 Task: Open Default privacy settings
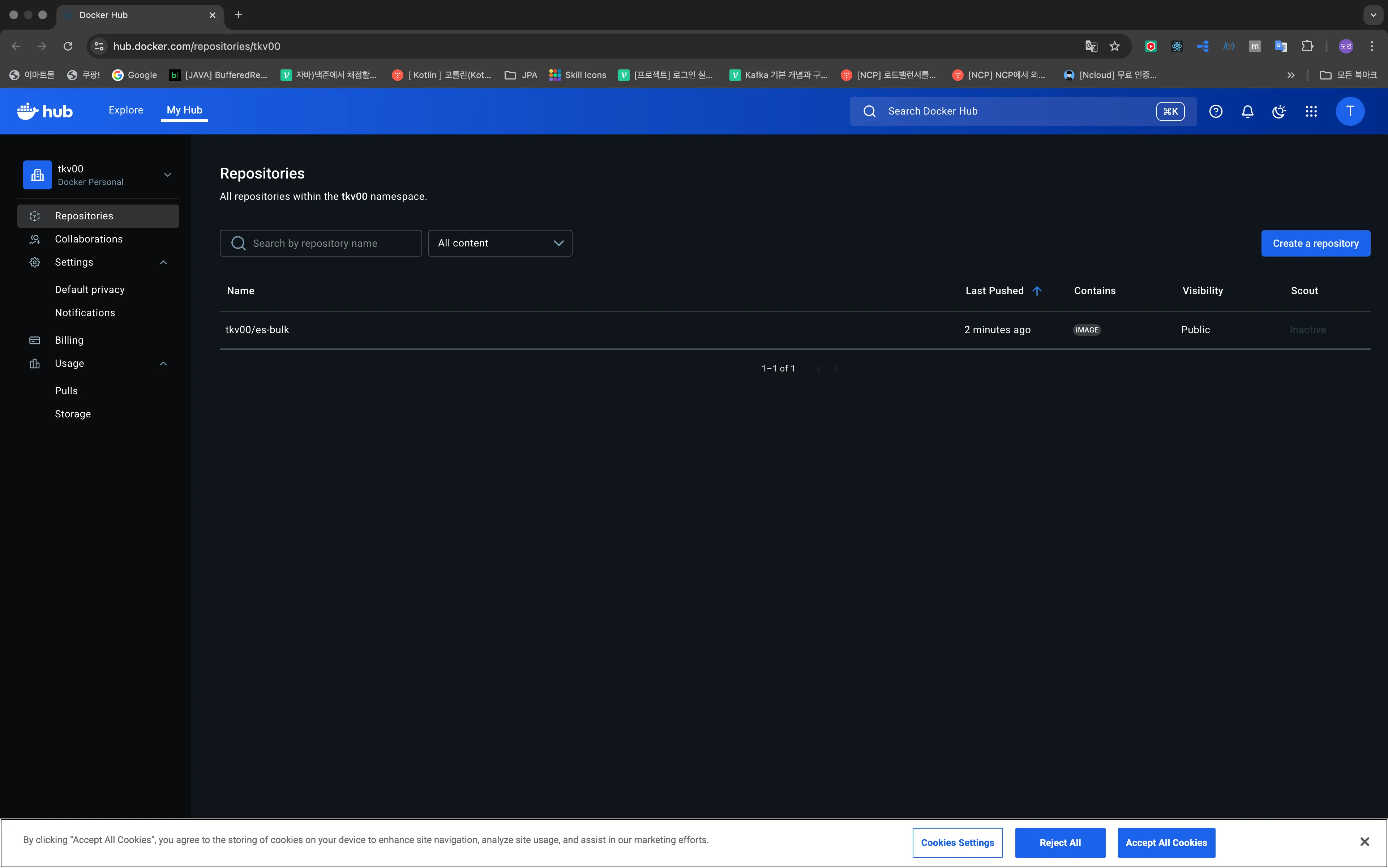coord(90,289)
